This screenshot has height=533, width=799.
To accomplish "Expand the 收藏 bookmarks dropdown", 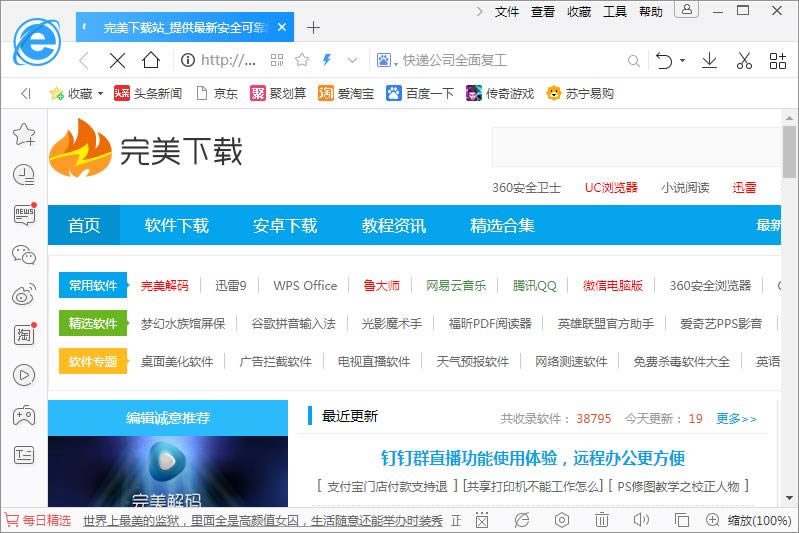I will tap(100, 94).
